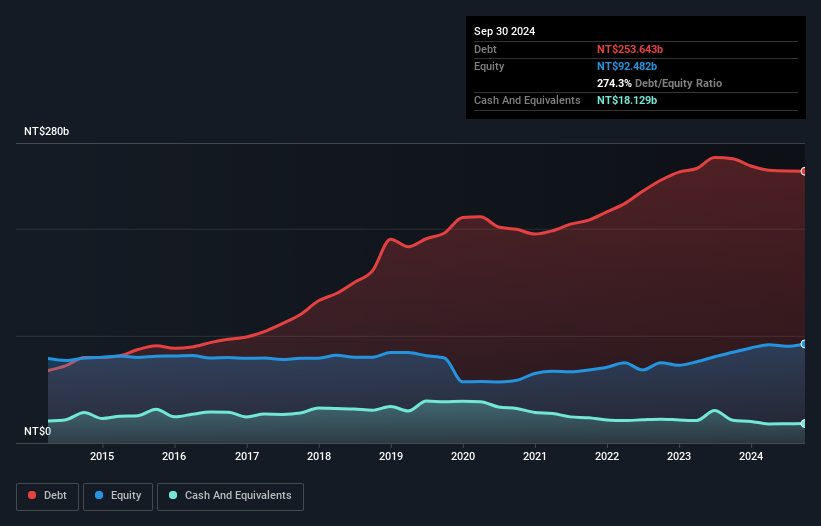Click the NT$0 y-axis label
The height and width of the screenshot is (526, 821).
38,431
